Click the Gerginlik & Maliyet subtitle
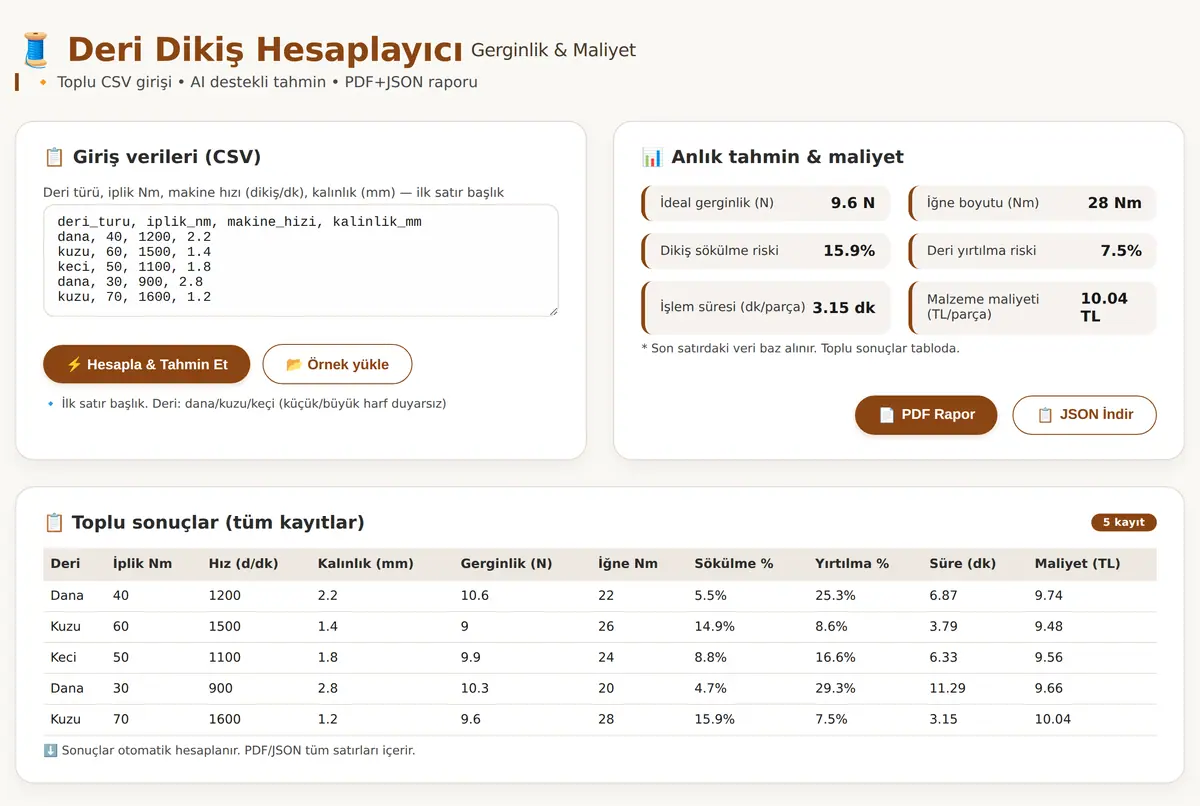Image resolution: width=1200 pixels, height=806 pixels. tap(553, 50)
